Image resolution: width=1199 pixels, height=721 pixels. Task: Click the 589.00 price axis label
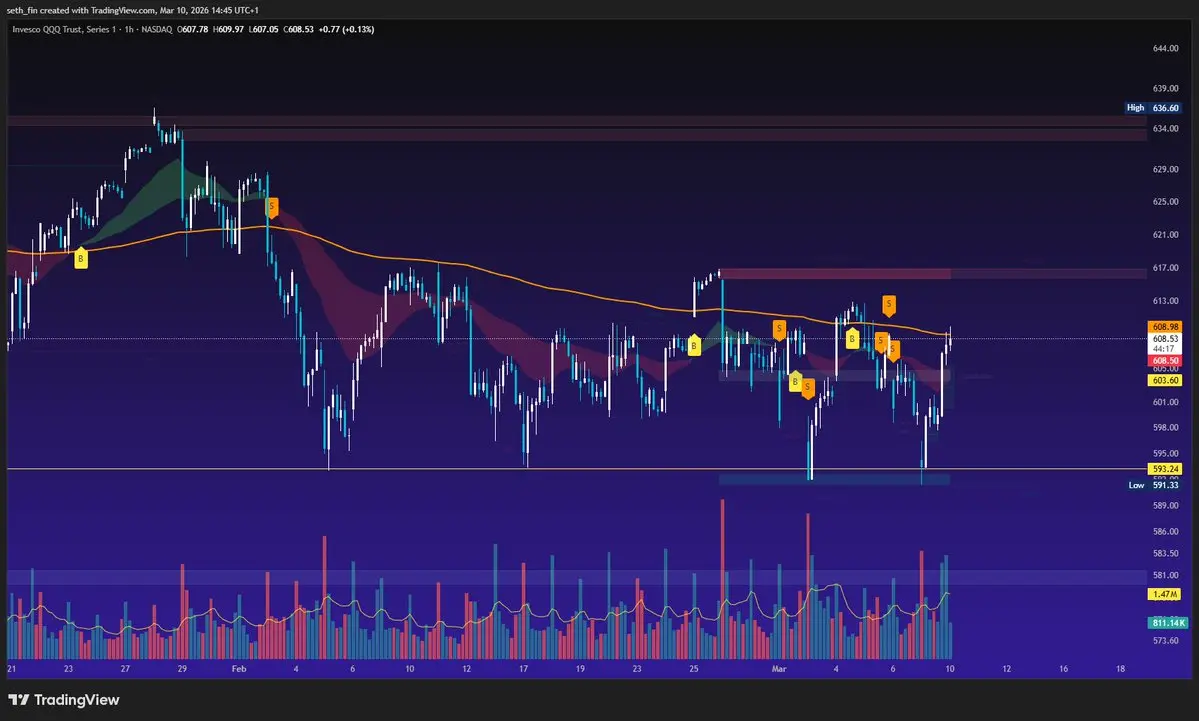tap(1165, 505)
